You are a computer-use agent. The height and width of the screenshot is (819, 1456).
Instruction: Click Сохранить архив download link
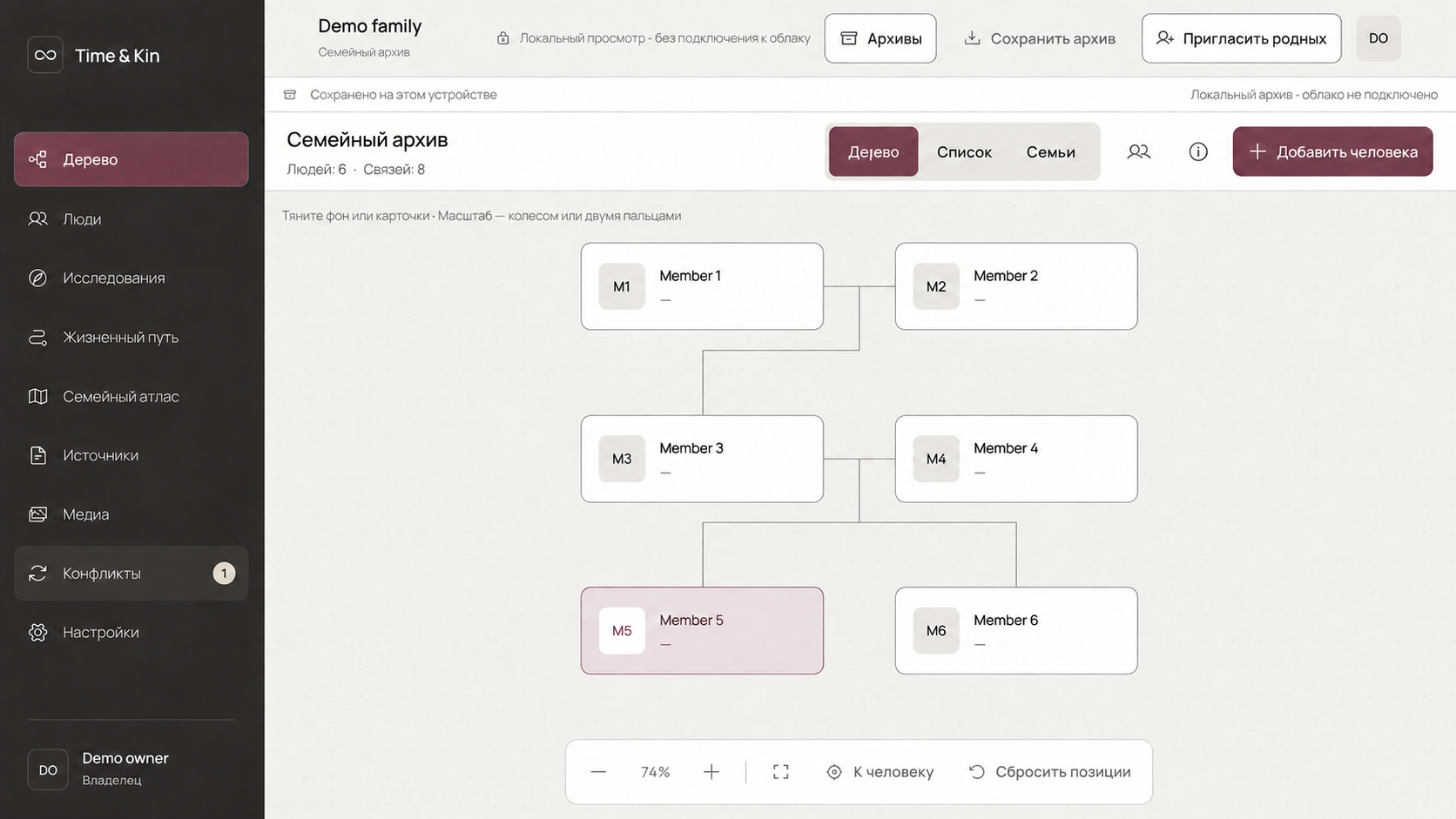(x=1040, y=38)
